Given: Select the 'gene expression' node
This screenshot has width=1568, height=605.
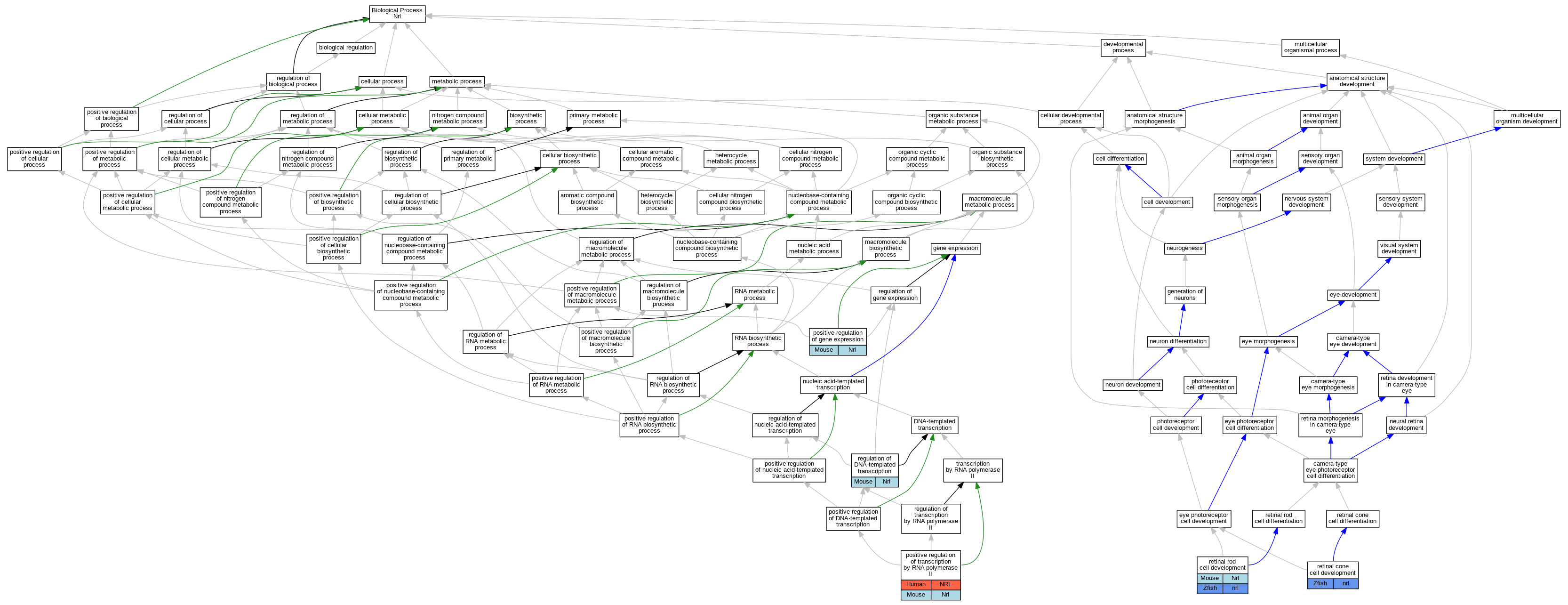Looking at the screenshot, I should (x=955, y=249).
